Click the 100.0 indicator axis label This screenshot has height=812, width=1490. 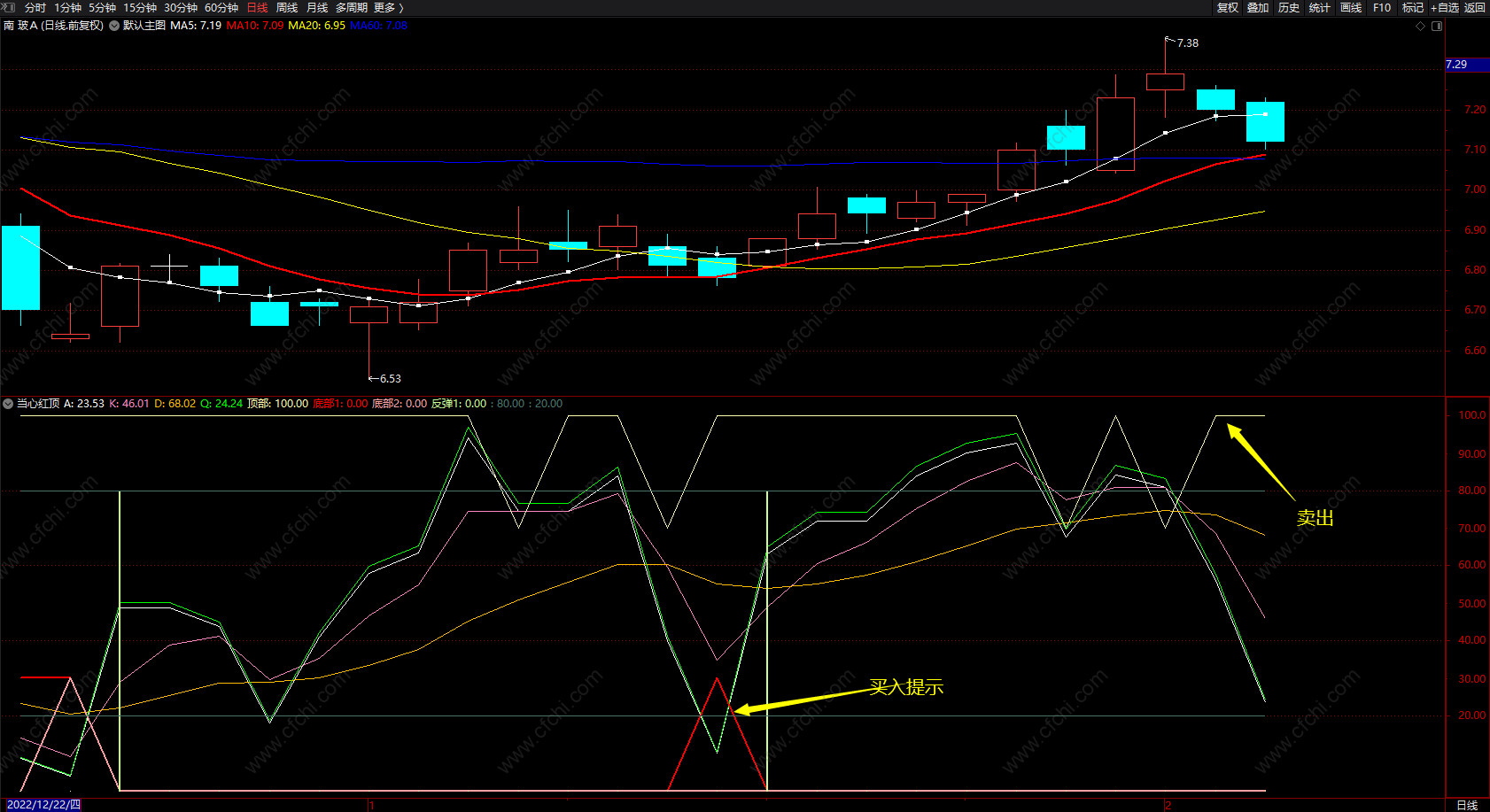[x=1472, y=415]
